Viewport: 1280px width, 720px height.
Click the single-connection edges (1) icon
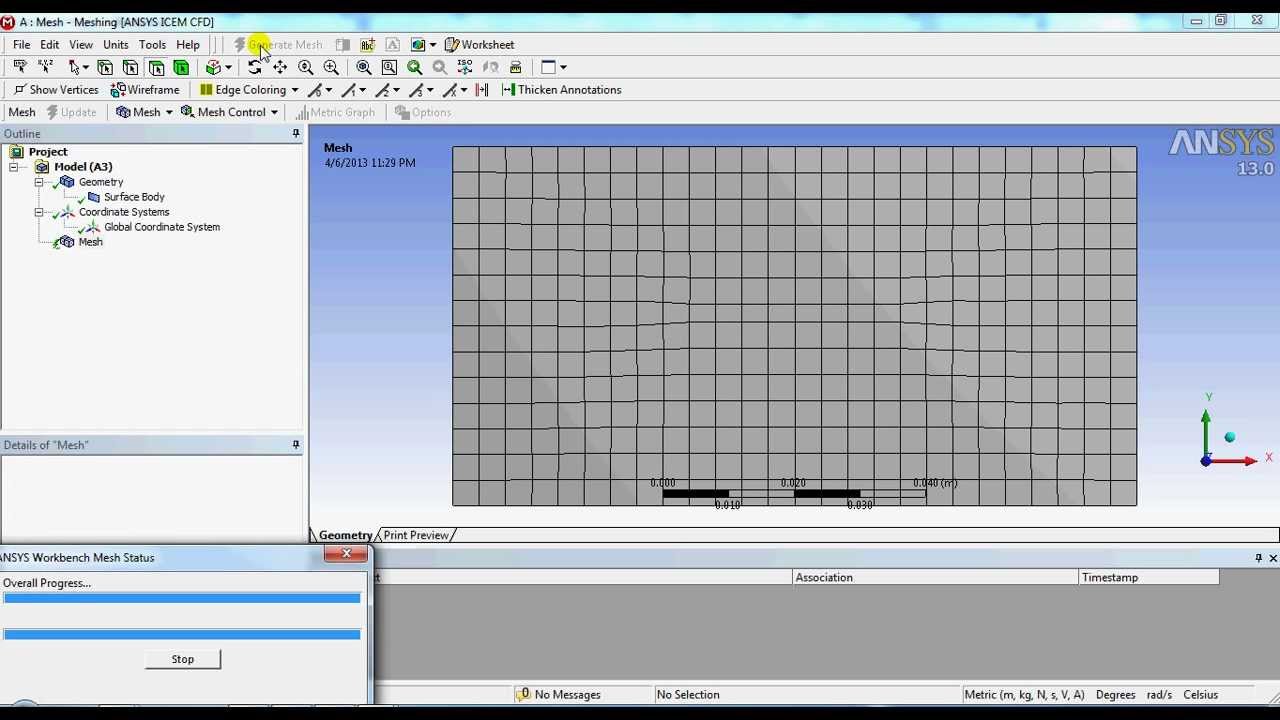pos(349,90)
